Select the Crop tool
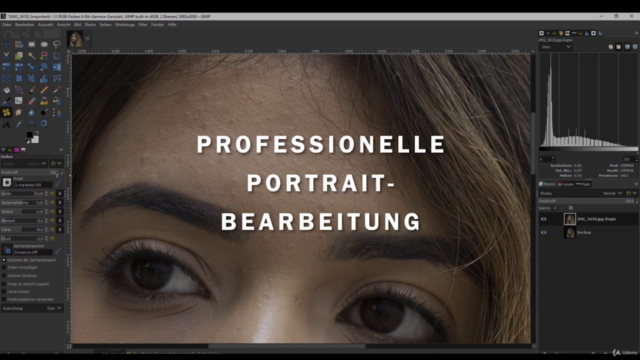 point(57,56)
